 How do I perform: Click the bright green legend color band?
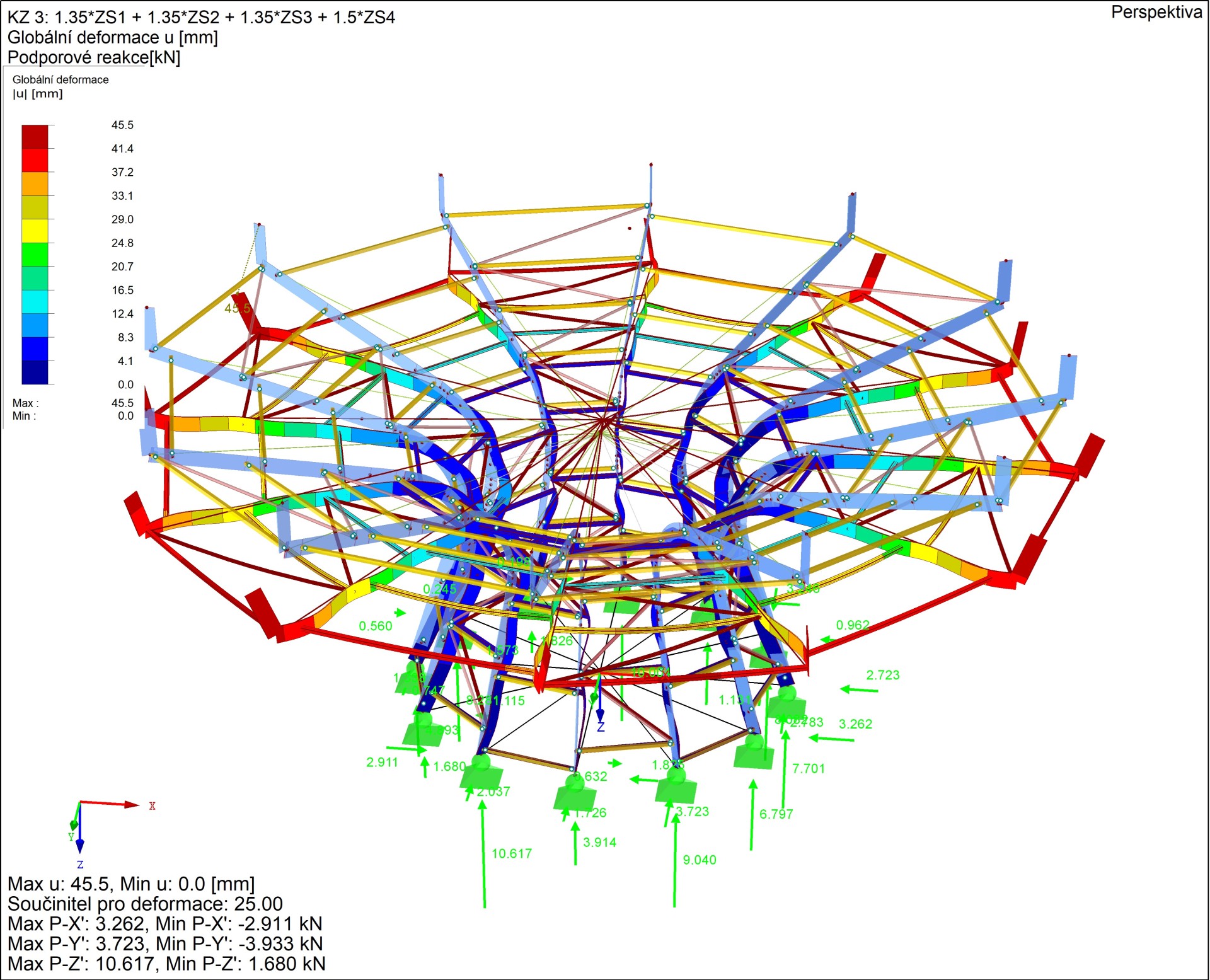35,254
